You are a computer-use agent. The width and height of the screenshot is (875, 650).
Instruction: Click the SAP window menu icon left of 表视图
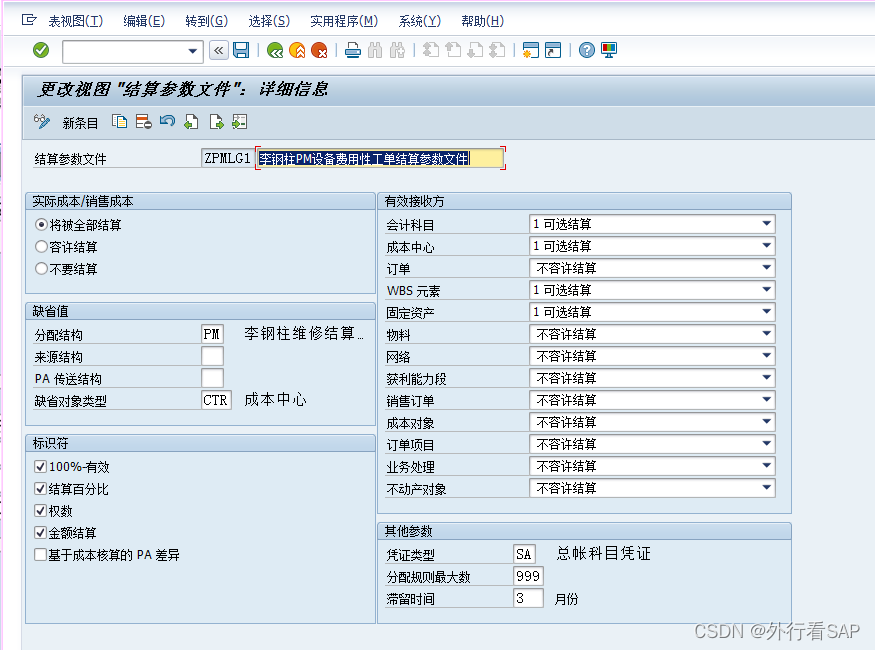[x=29, y=21]
